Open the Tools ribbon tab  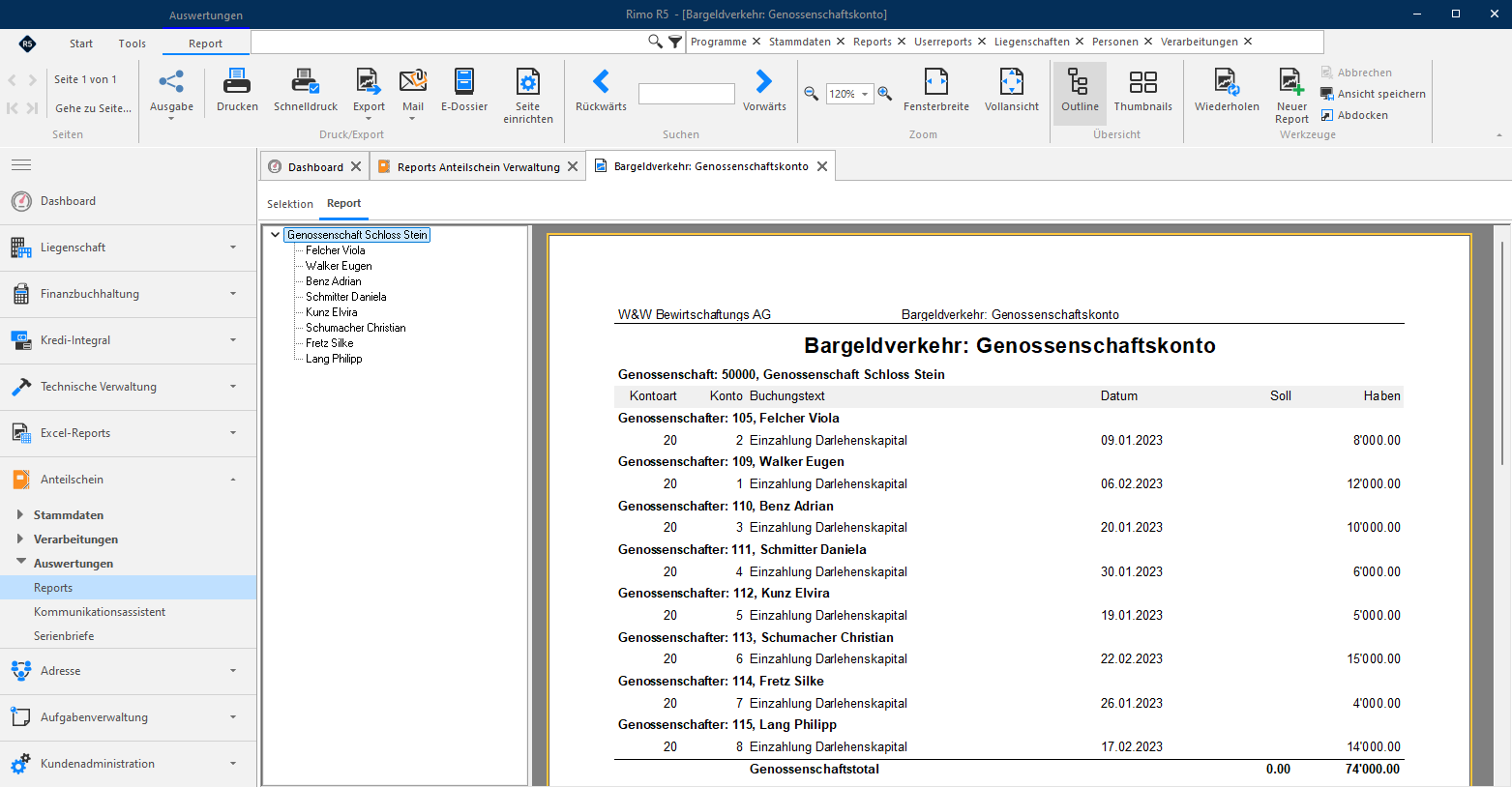click(133, 43)
